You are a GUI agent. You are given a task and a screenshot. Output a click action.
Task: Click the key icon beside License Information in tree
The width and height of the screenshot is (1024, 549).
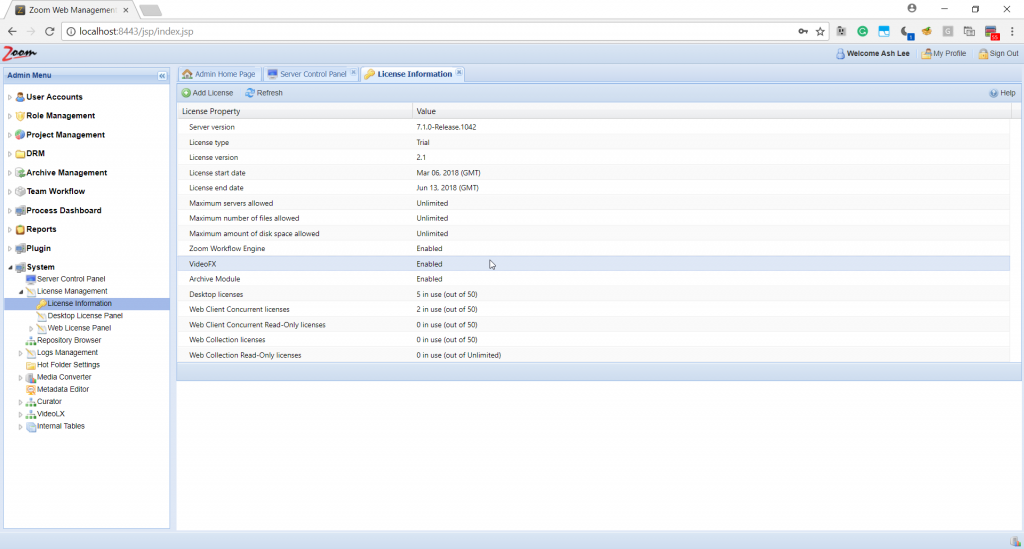click(41, 304)
